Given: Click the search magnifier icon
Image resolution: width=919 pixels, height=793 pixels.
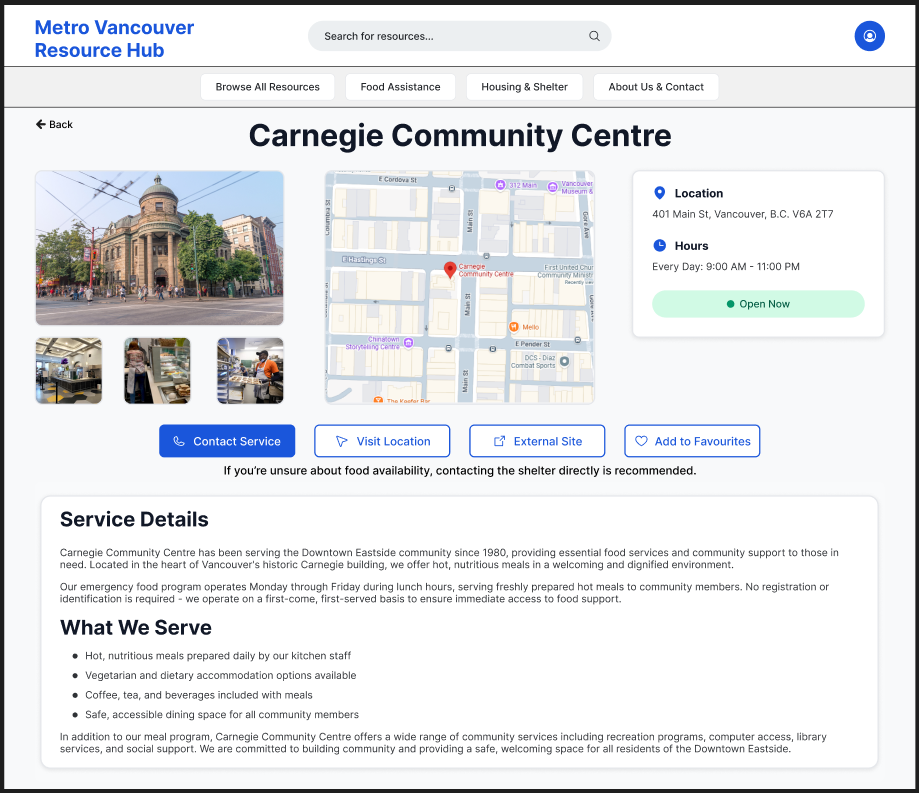Looking at the screenshot, I should (x=594, y=36).
